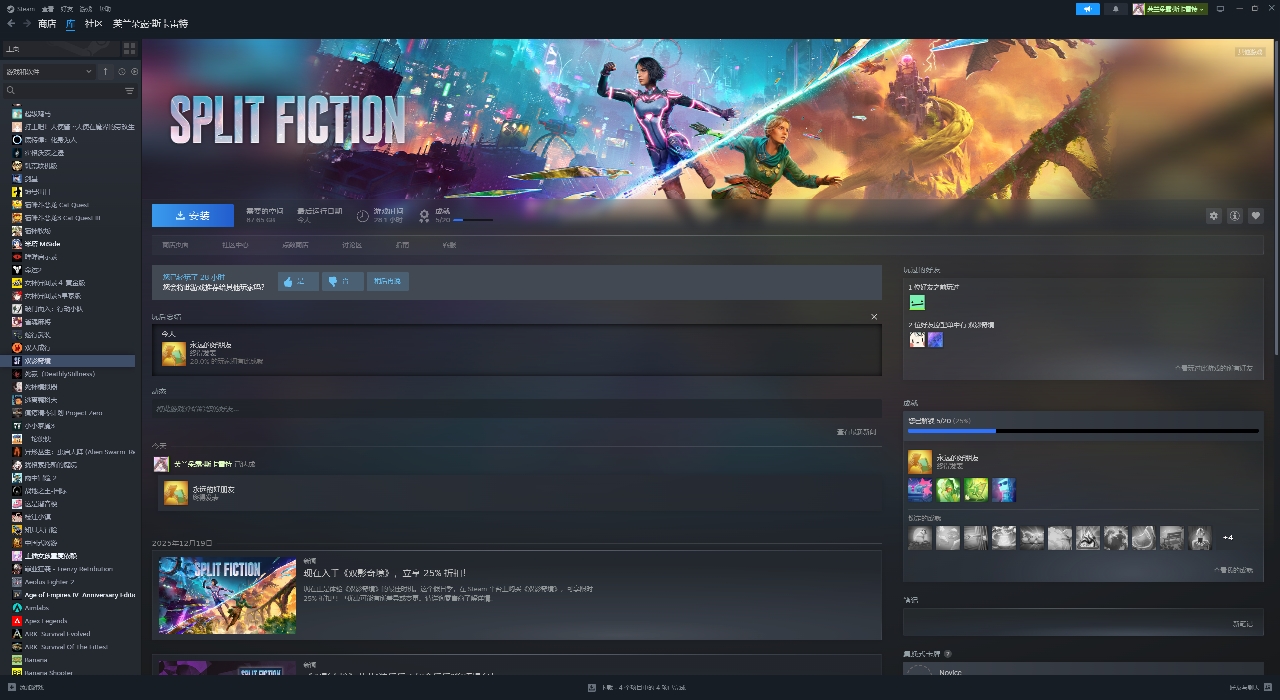This screenshot has width=1280, height=700.
Task: Click the Alien Swarm game entry icon
Action: point(17,452)
